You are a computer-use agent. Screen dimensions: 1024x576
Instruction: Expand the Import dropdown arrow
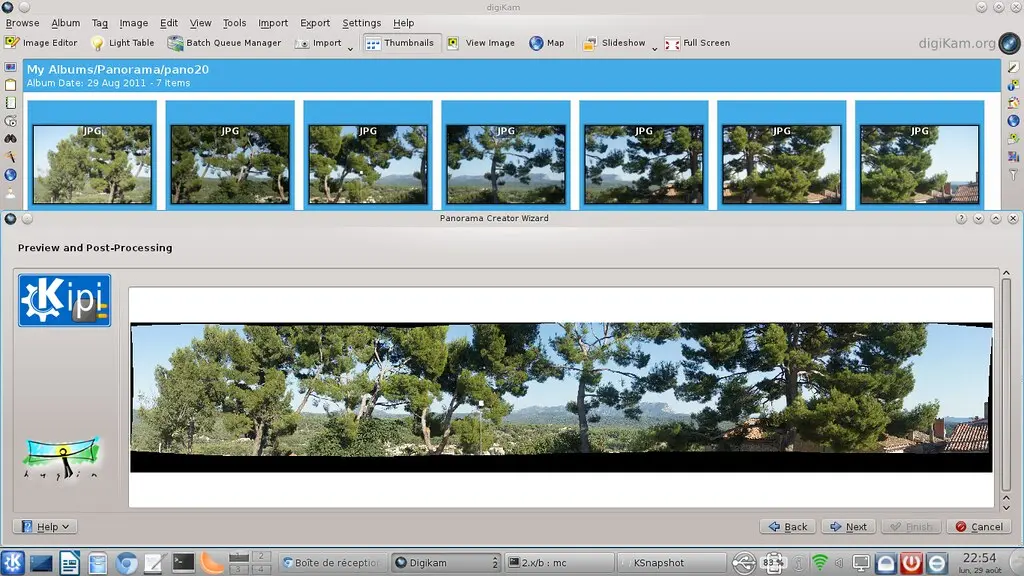coord(350,48)
